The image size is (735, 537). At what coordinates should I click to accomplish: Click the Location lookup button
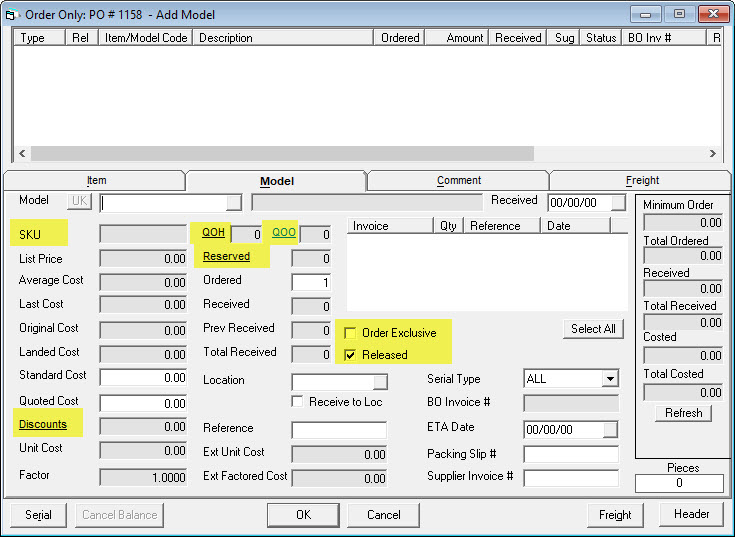pos(379,381)
